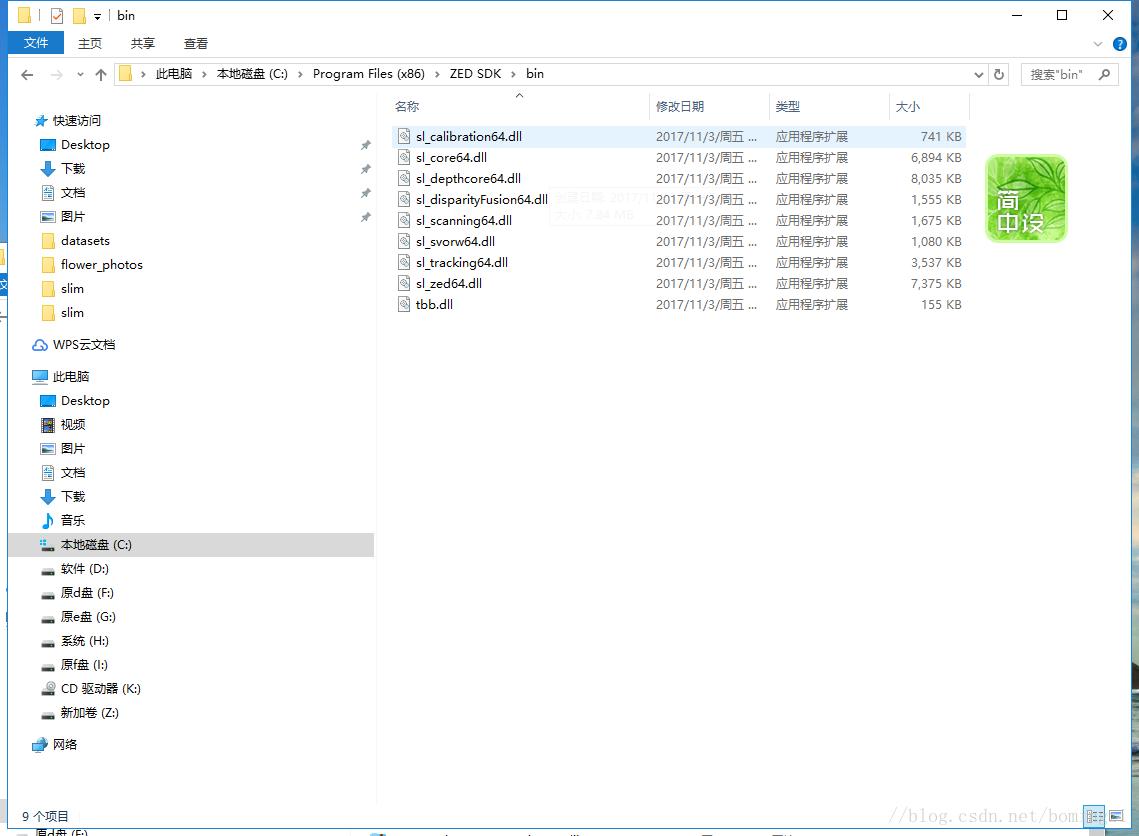Click the green 简中设 floating icon
Image resolution: width=1139 pixels, height=836 pixels.
tap(1026, 198)
